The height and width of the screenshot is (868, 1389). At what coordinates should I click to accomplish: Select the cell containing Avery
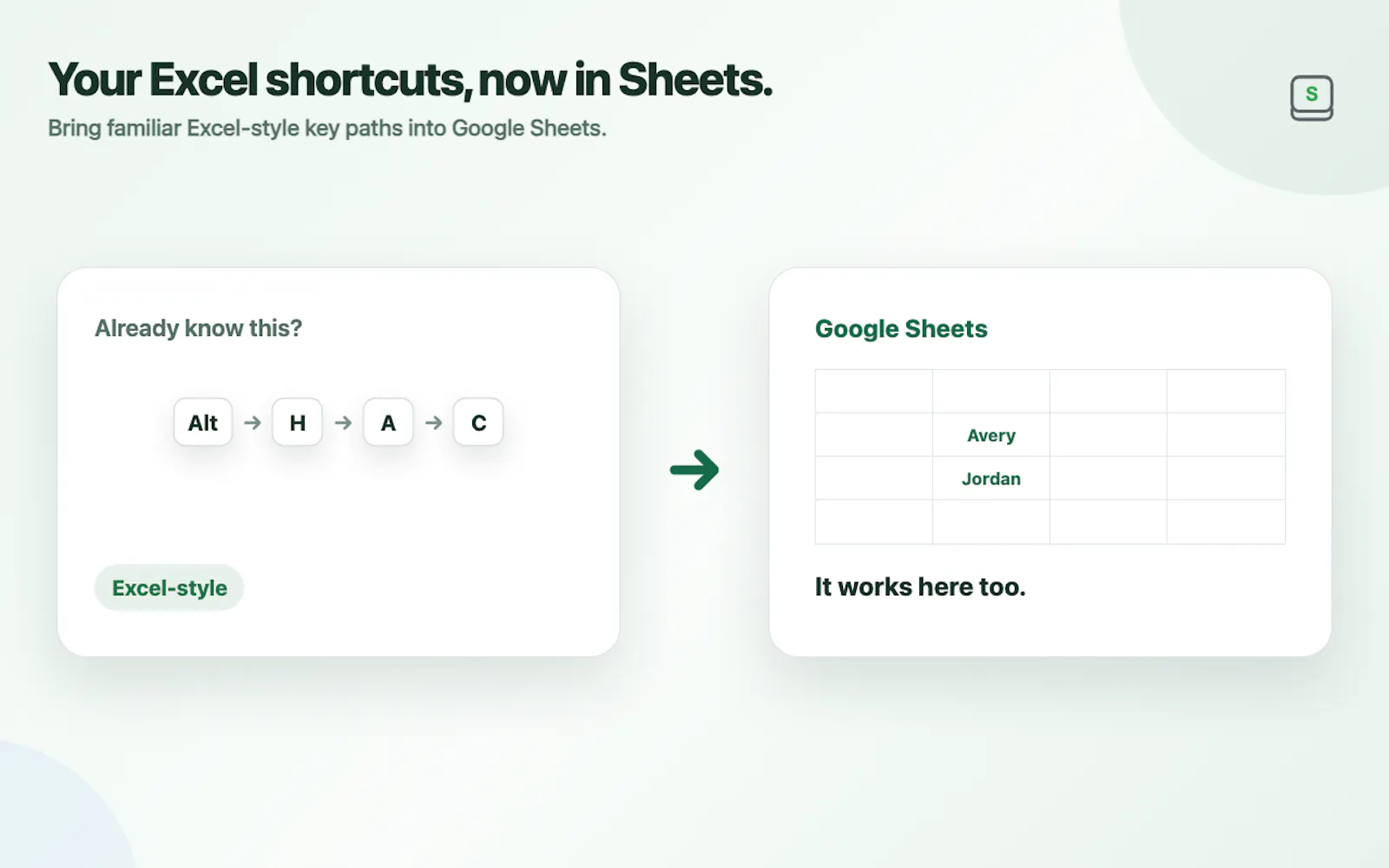coord(991,435)
